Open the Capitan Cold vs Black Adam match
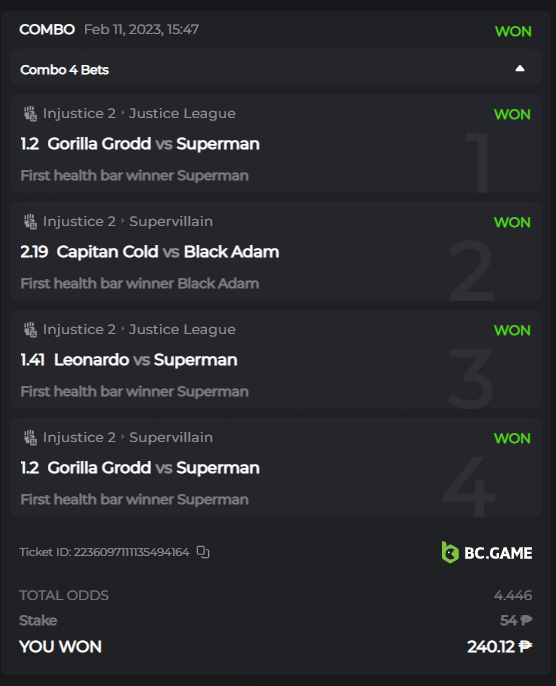Screen dimensions: 556x686 coord(168,252)
